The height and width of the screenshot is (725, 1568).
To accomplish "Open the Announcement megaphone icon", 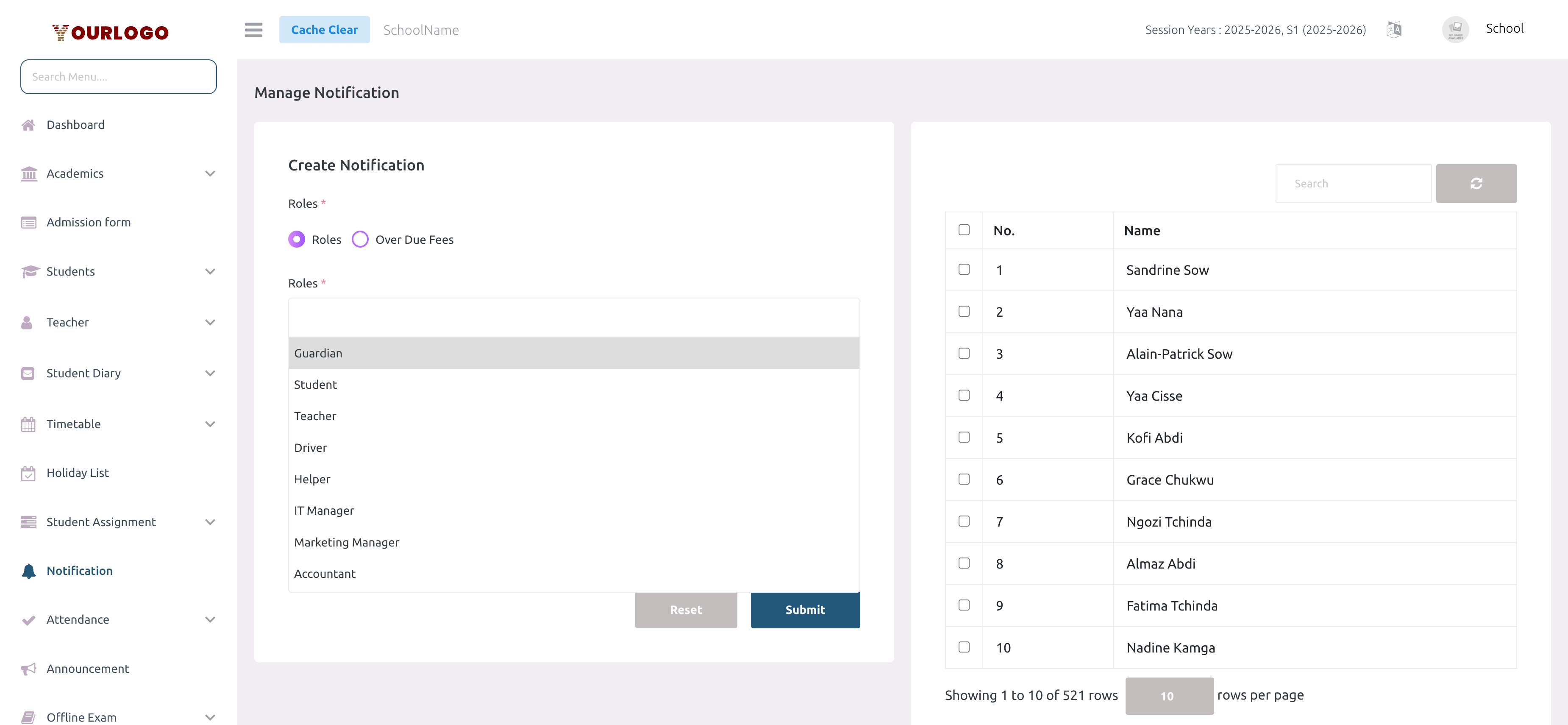I will [x=29, y=668].
